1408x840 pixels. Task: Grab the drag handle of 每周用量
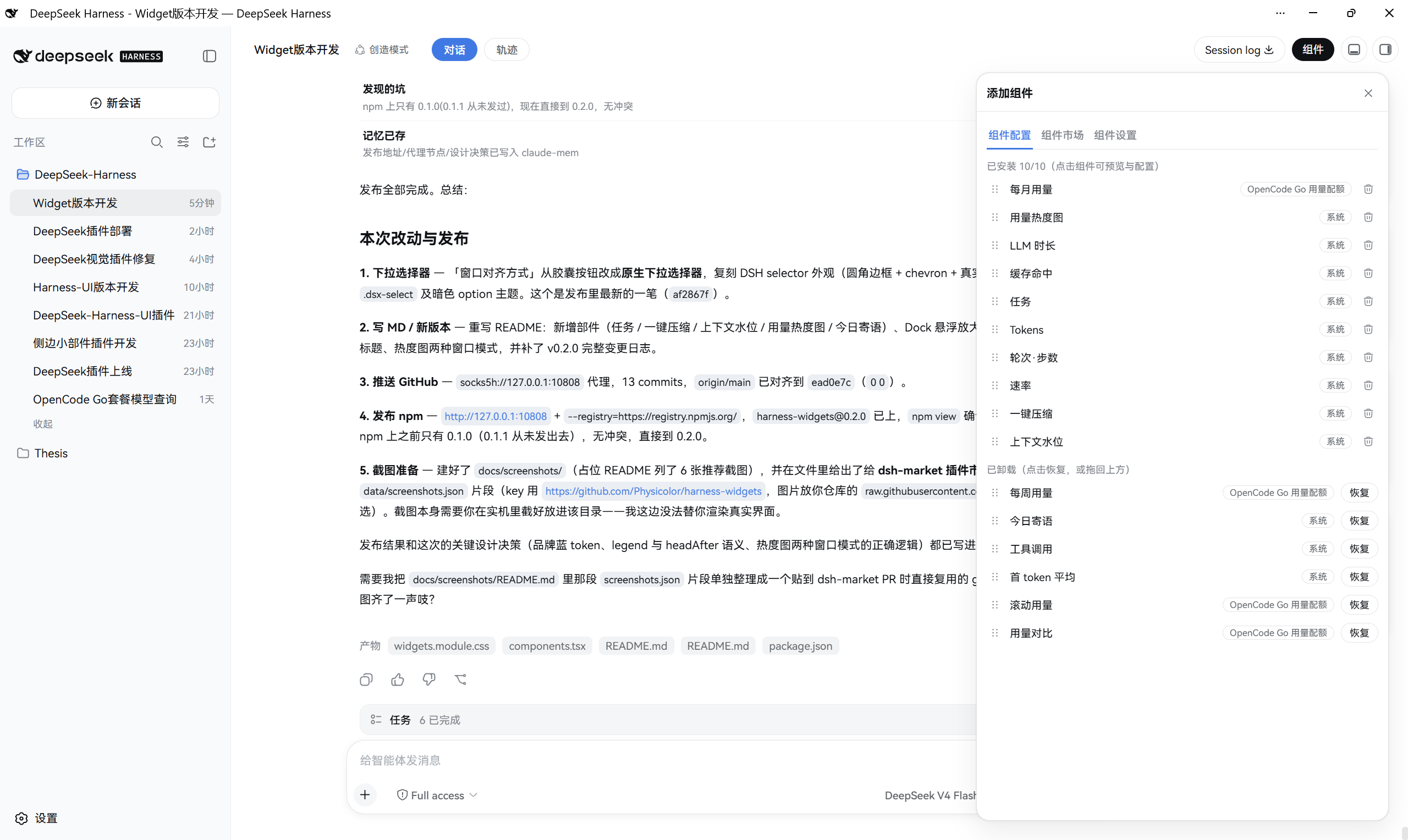point(995,493)
